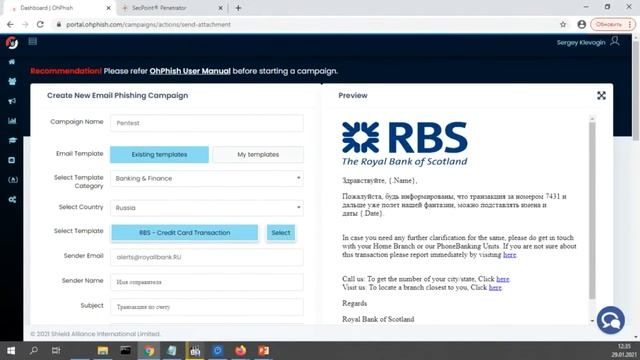Toggle the sidebar hamburger menu icon
This screenshot has width=640, height=360.
(x=33, y=41)
